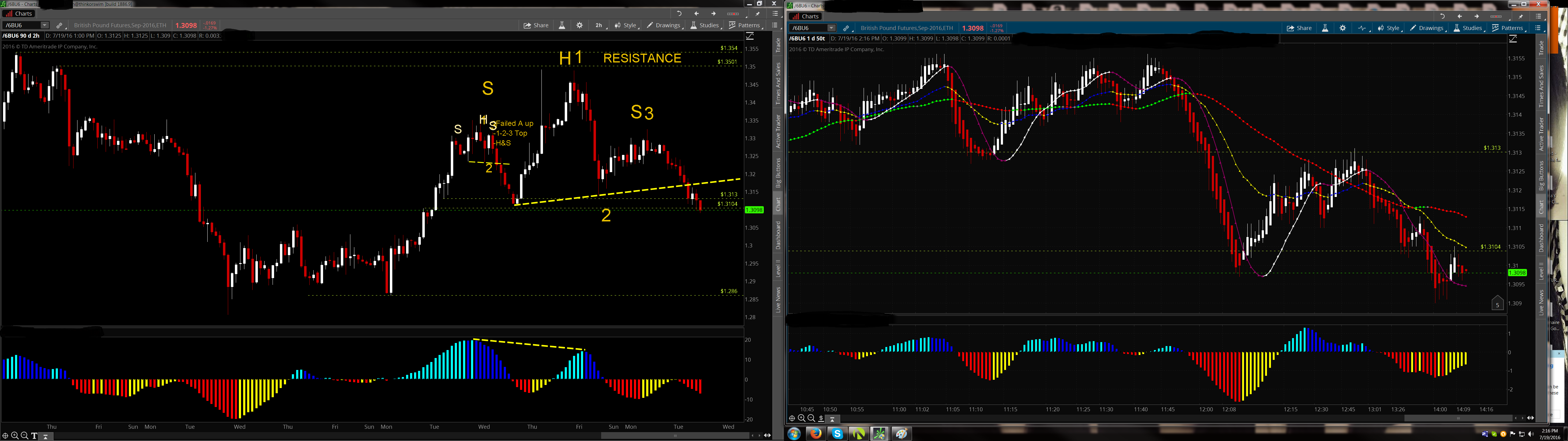Open chart settings gear in left window

click(x=579, y=26)
